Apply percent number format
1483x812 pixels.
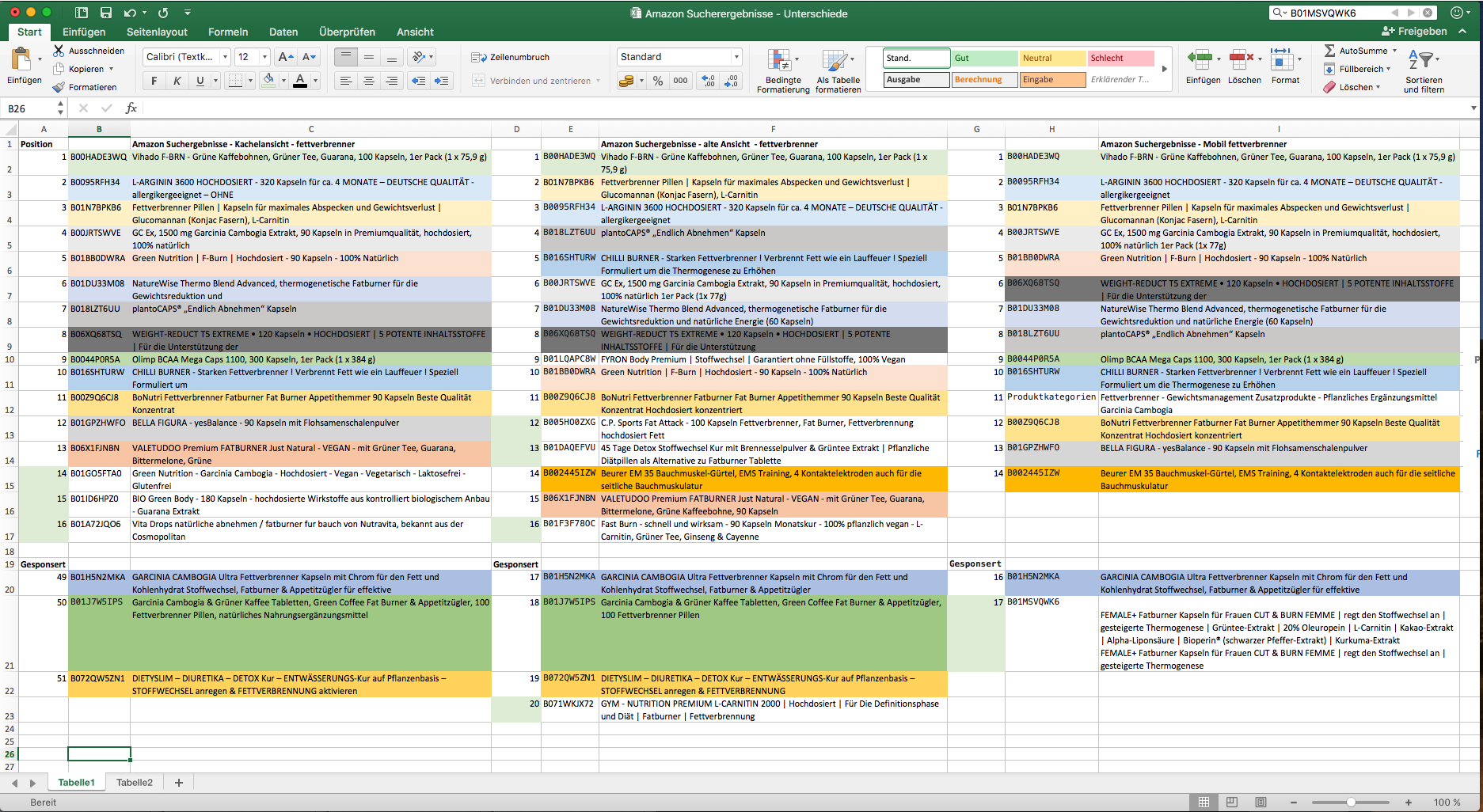coord(658,81)
